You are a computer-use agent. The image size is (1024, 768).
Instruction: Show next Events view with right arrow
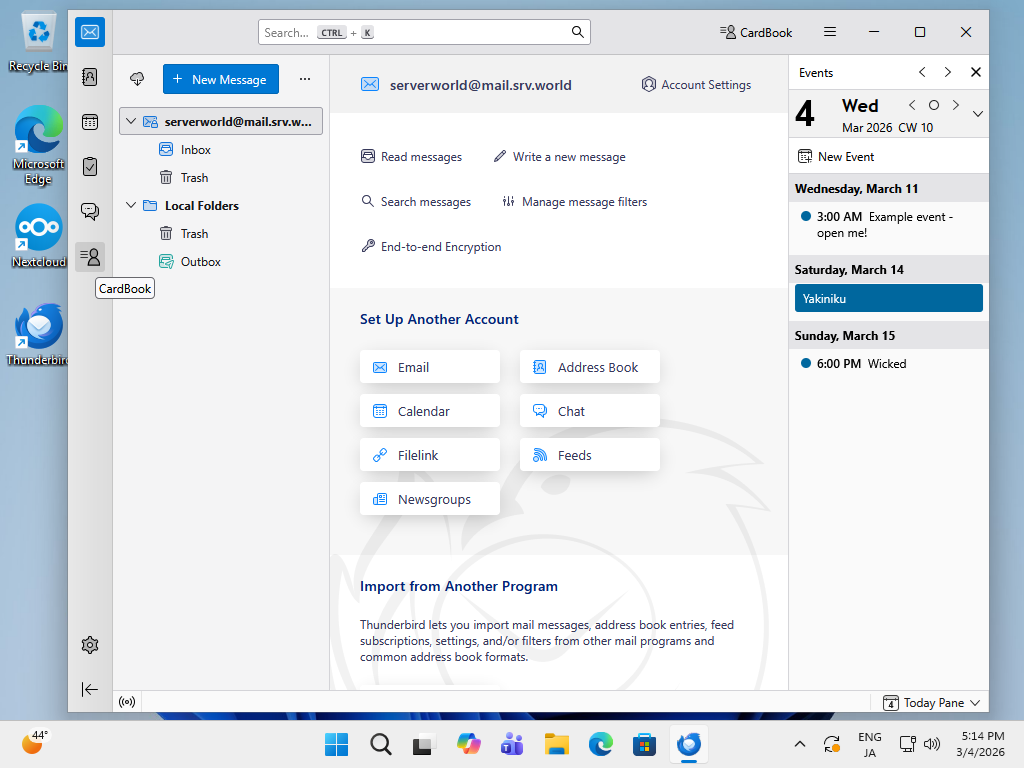(948, 72)
